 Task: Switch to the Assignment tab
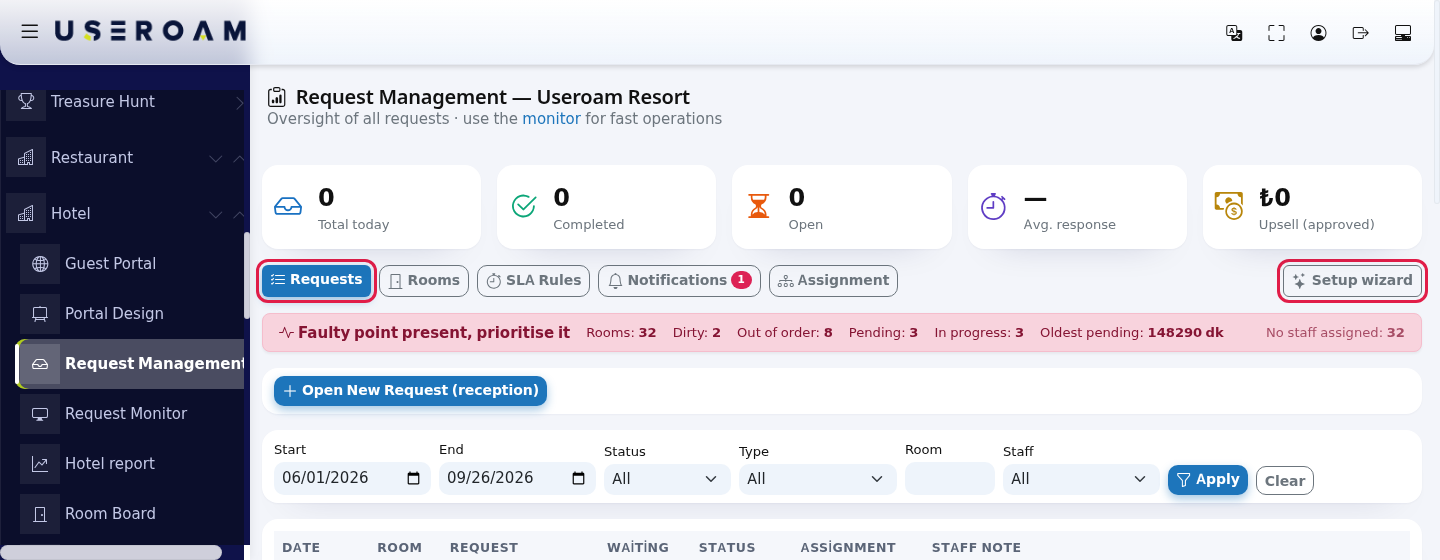tap(833, 281)
